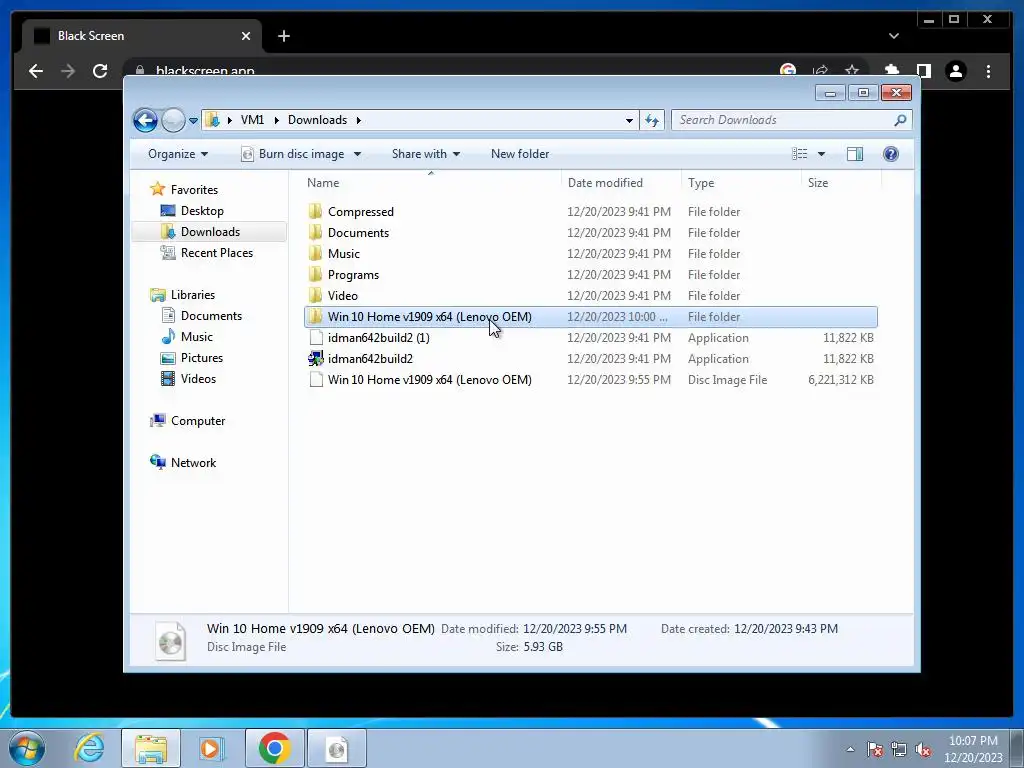Select the Video folder icon
Image resolution: width=1024 pixels, height=768 pixels.
point(315,296)
